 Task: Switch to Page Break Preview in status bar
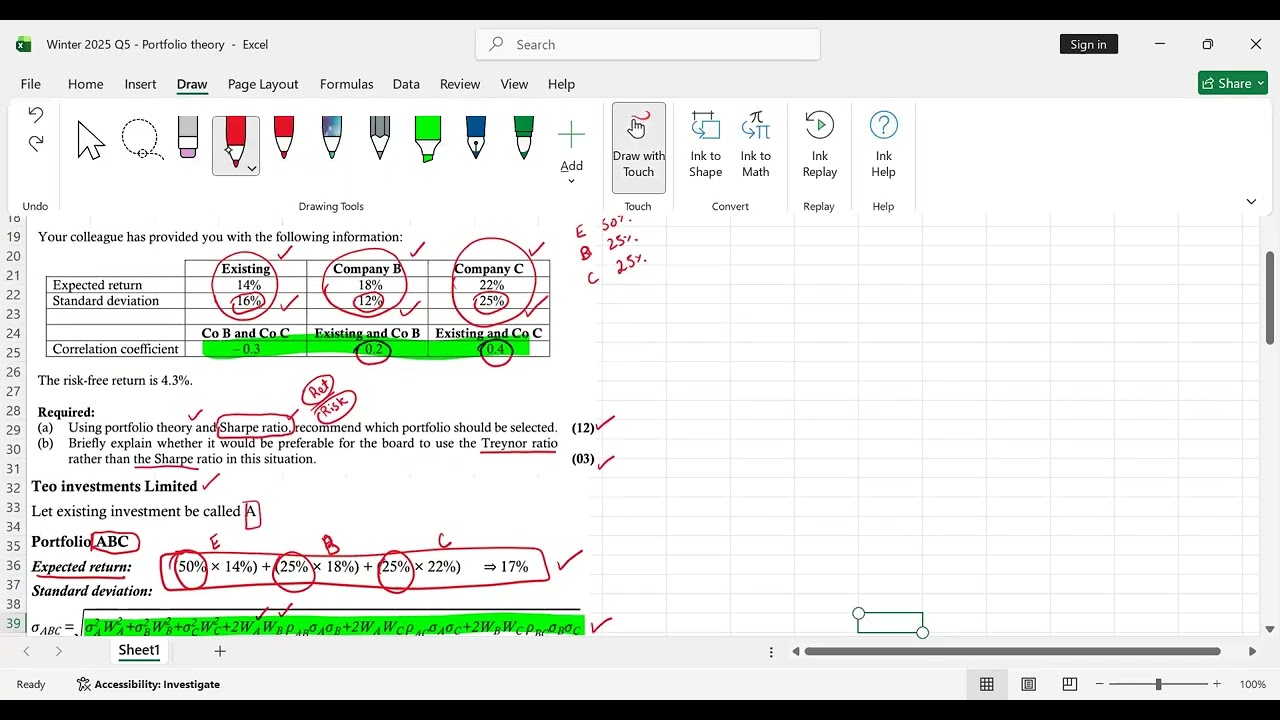click(x=1069, y=684)
